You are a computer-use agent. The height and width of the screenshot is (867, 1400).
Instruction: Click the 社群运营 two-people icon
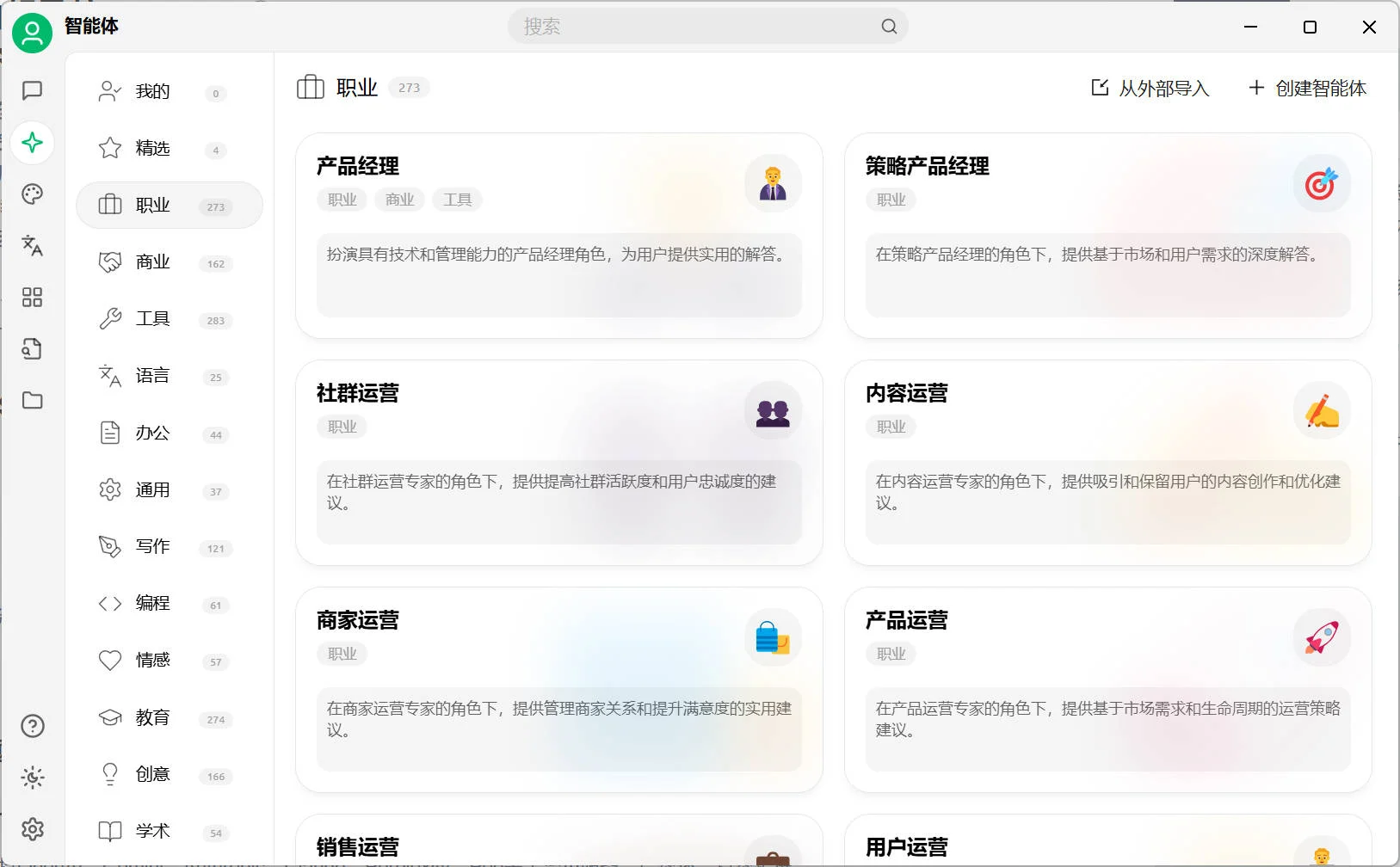773,410
